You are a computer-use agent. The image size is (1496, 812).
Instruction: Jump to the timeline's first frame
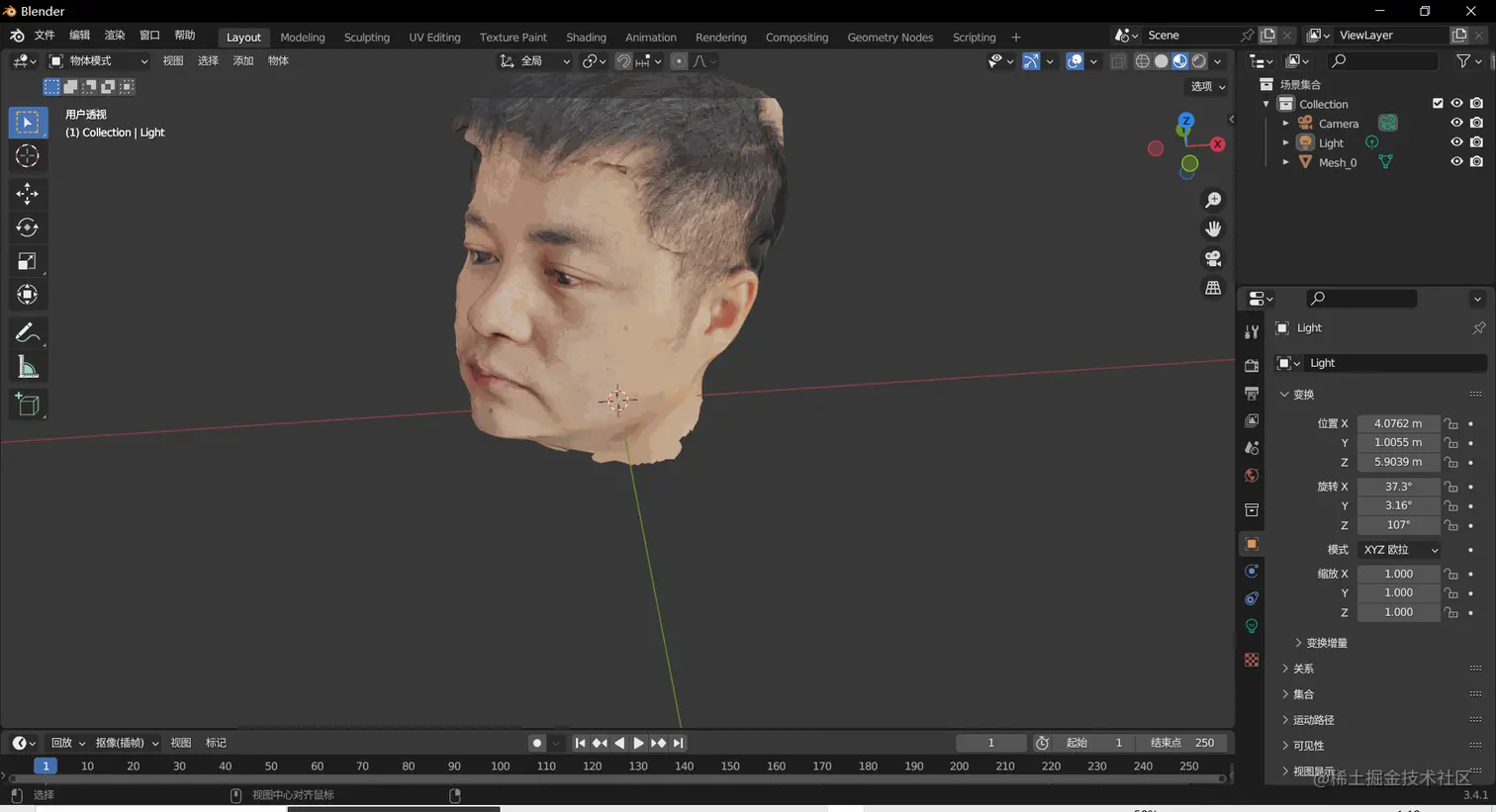(x=581, y=743)
